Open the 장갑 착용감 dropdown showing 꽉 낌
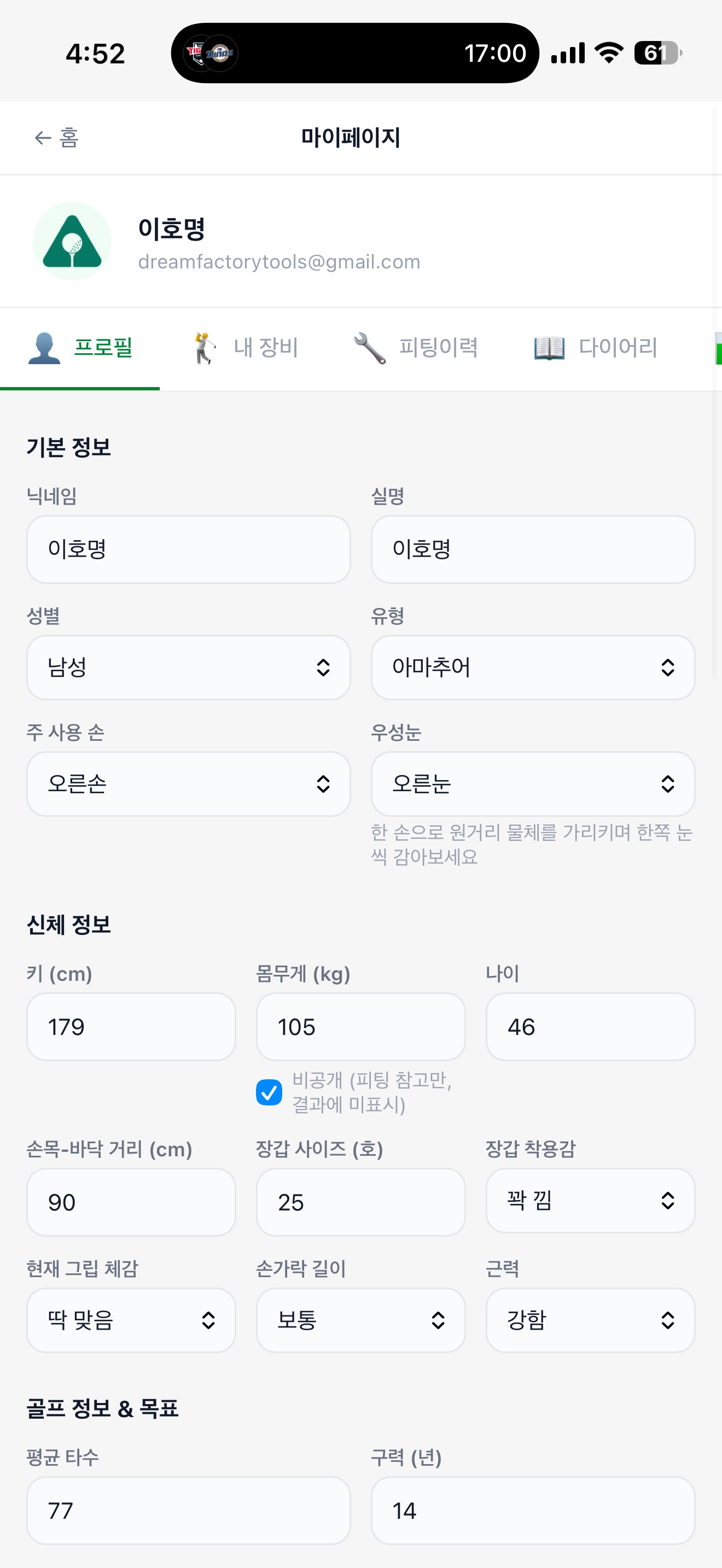This screenshot has height=1568, width=722. coord(591,1201)
